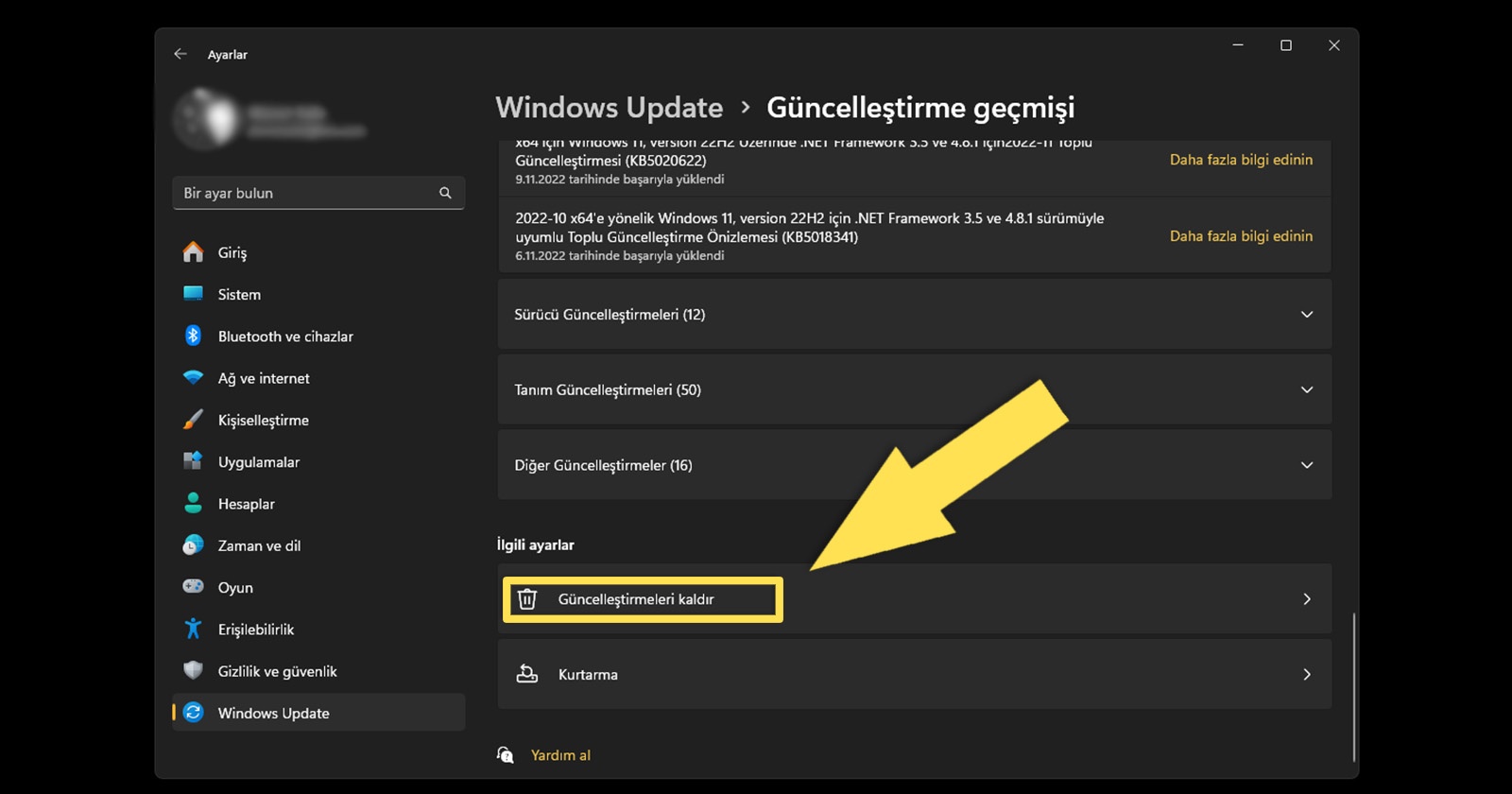The width and height of the screenshot is (1512, 794).
Task: Click the KB5018341 update entry text
Action: [809, 235]
